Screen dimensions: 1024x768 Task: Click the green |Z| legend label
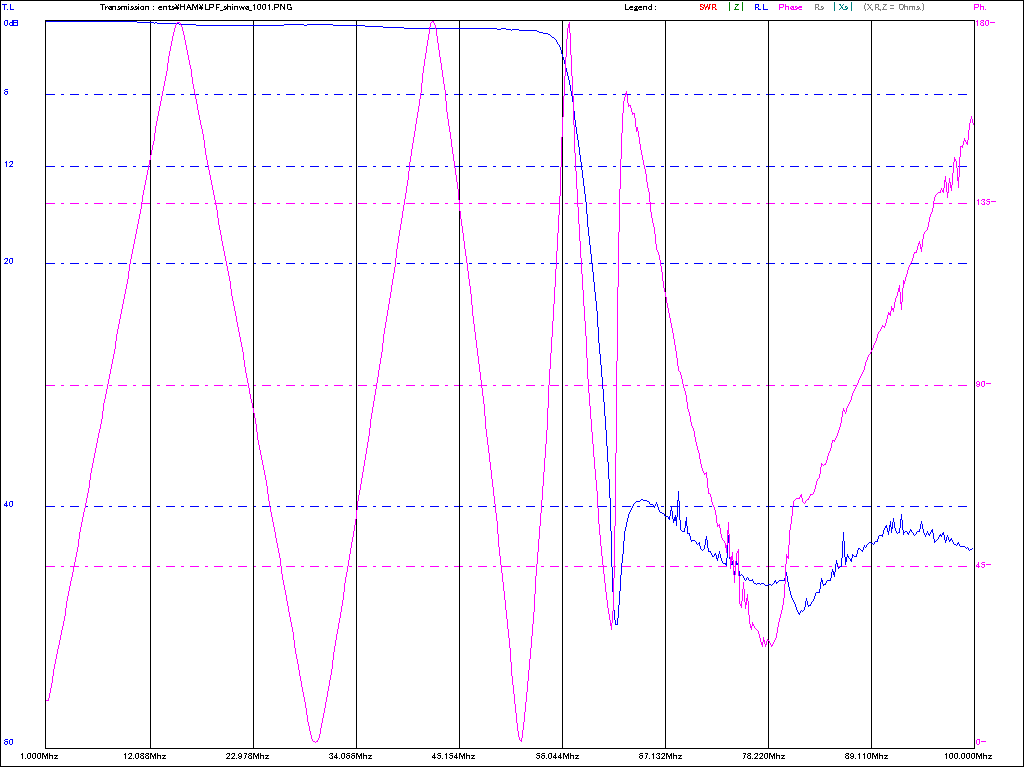(736, 7)
